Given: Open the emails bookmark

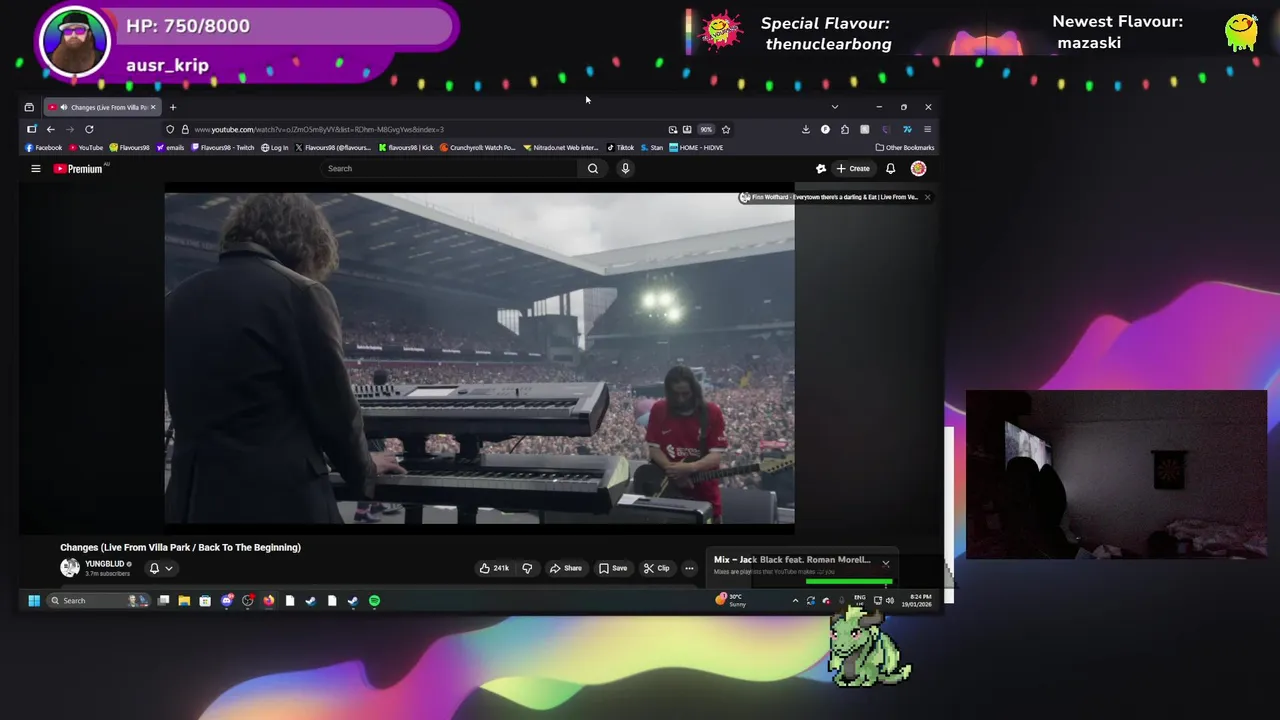Looking at the screenshot, I should pos(170,148).
